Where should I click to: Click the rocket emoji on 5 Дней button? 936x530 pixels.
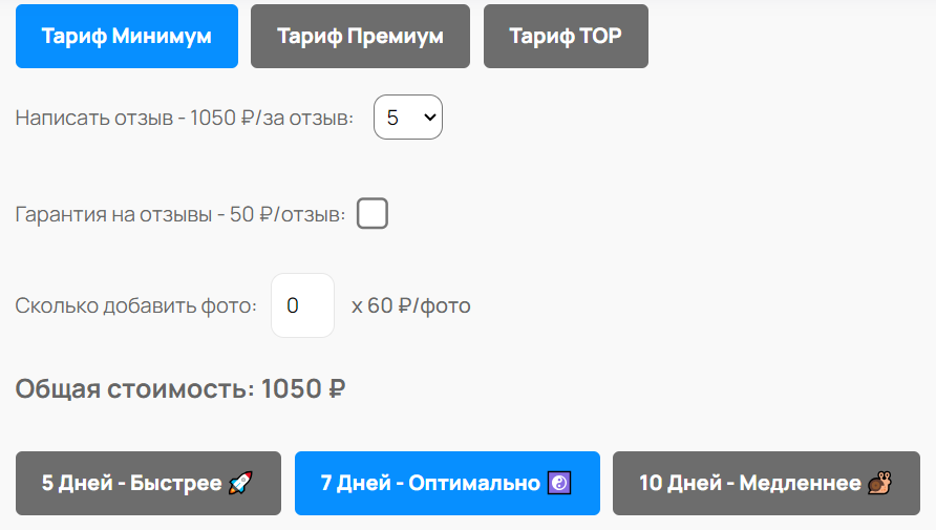pyautogui.click(x=240, y=483)
